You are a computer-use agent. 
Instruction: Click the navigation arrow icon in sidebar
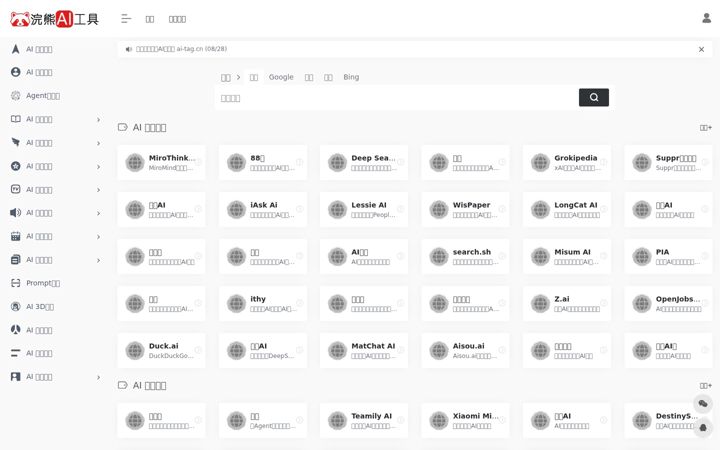coord(16,49)
